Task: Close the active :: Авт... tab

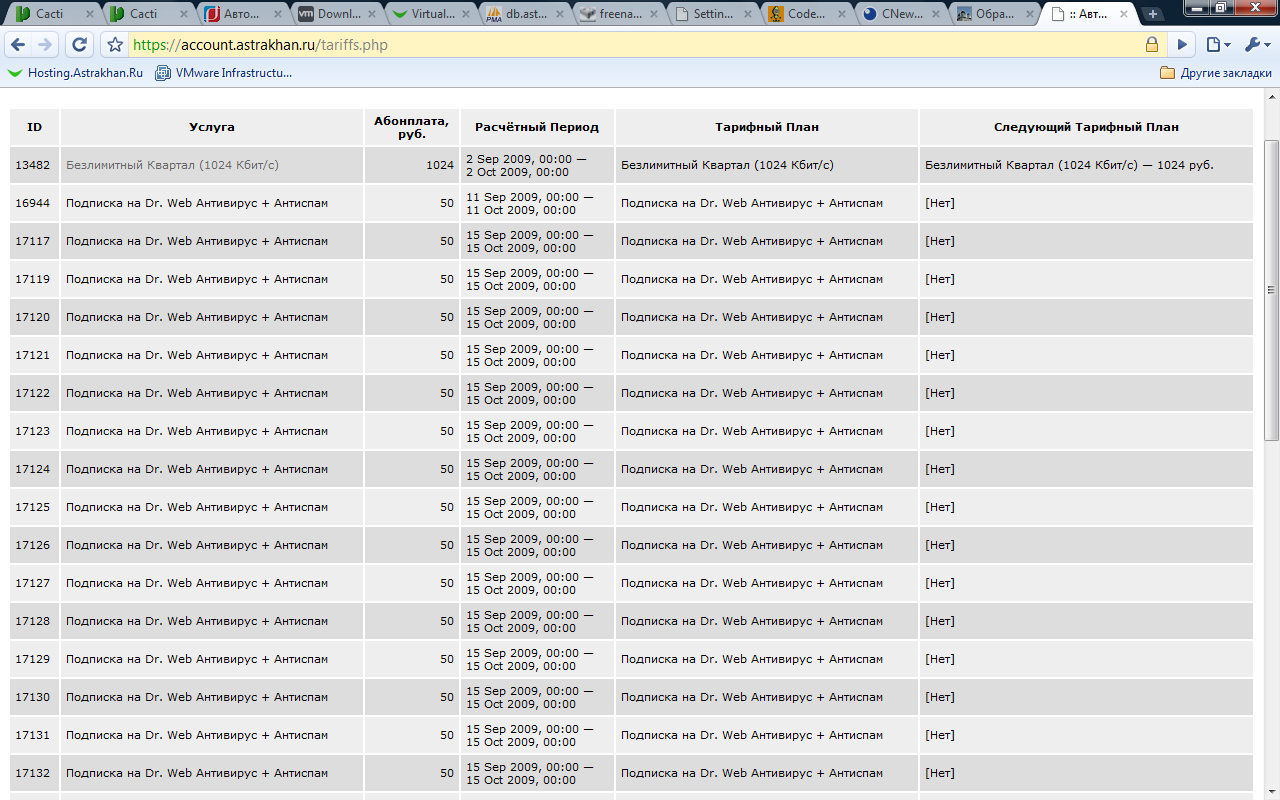Action: (x=1123, y=14)
